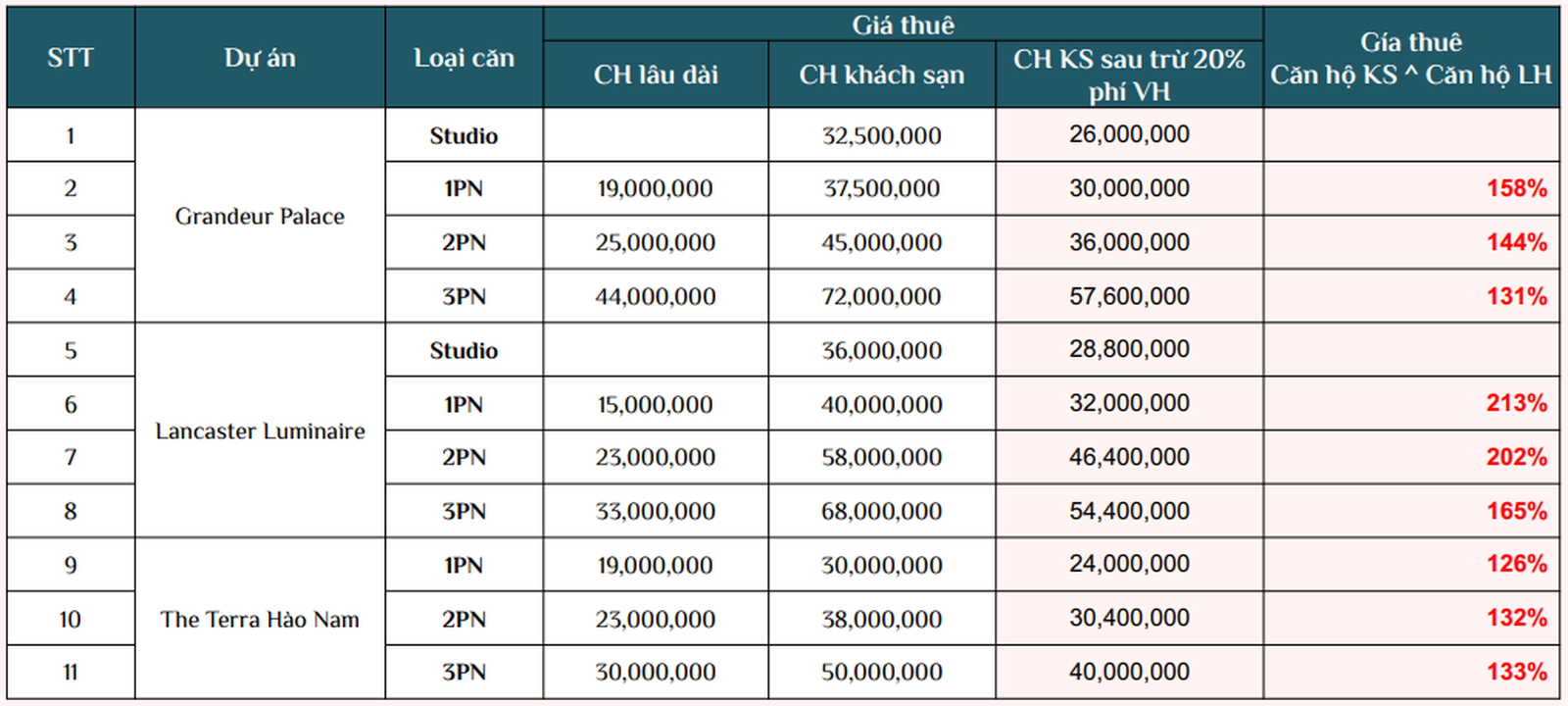Select the 202% ratio cell

click(x=1515, y=457)
